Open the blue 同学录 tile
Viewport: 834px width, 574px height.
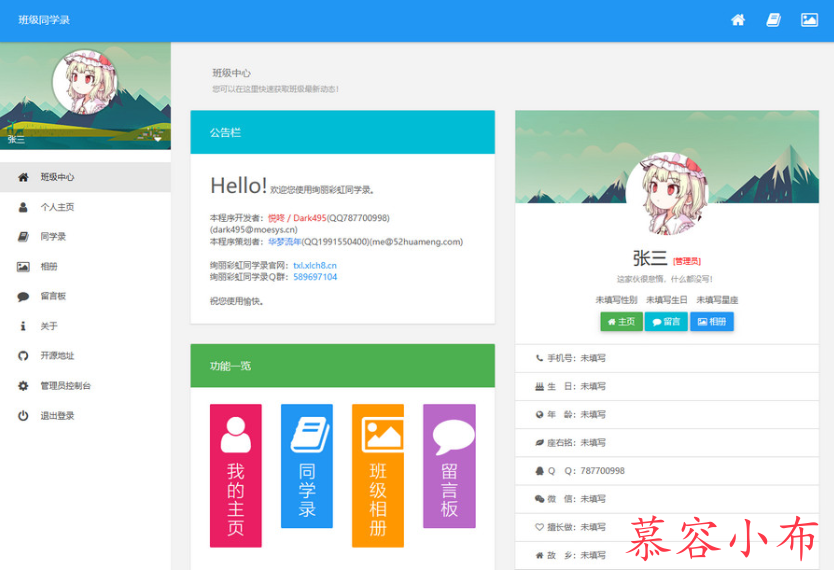[307, 466]
